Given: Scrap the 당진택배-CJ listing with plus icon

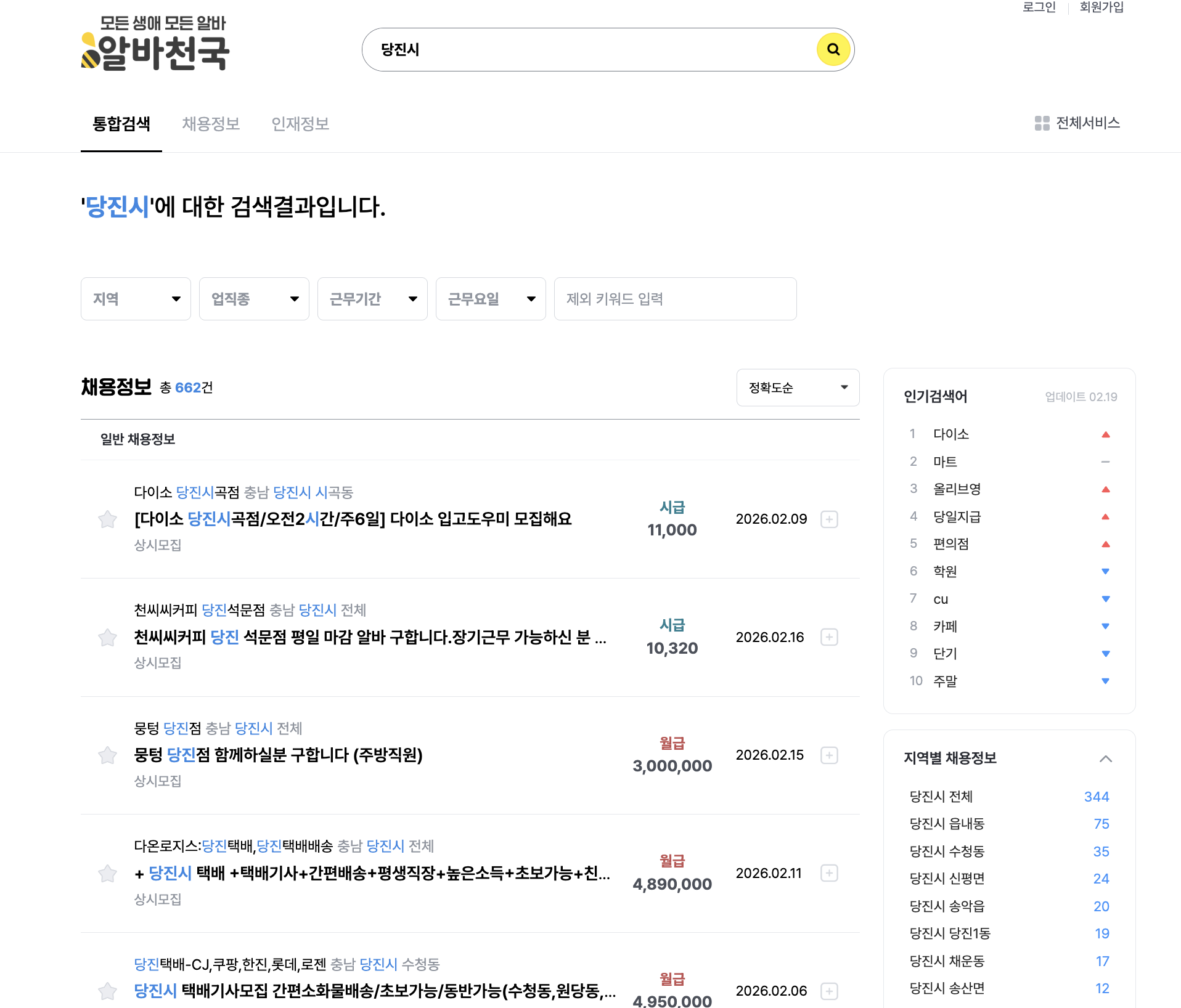Looking at the screenshot, I should 829,991.
